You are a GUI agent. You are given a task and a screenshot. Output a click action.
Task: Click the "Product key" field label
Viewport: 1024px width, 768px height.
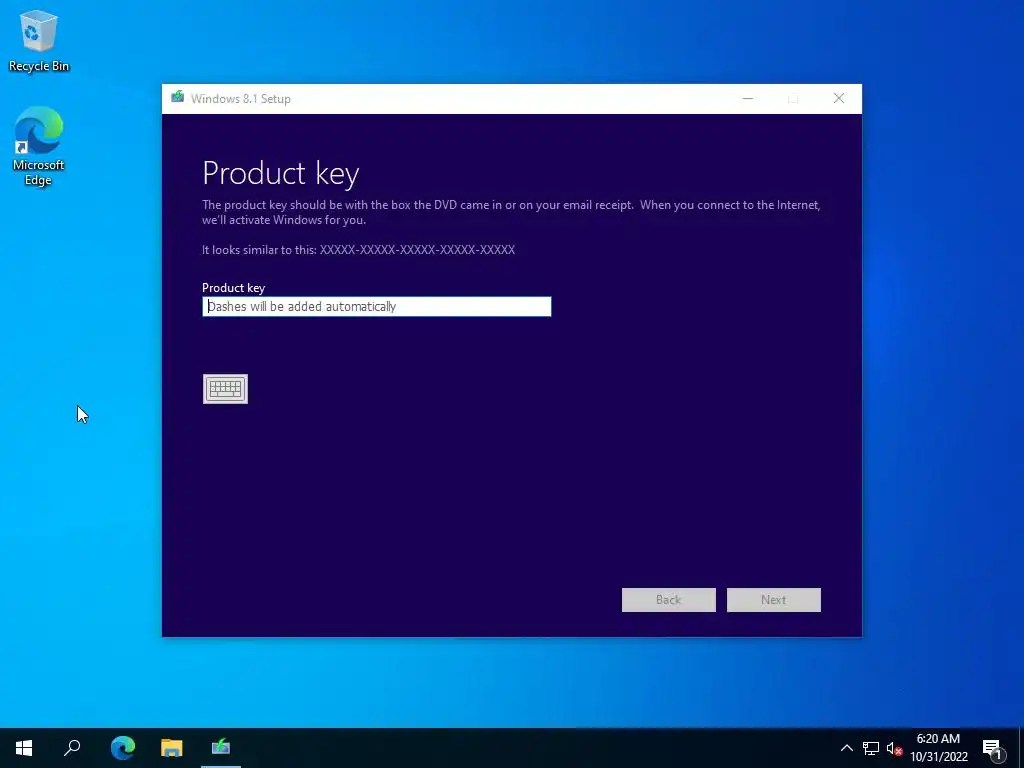[233, 287]
